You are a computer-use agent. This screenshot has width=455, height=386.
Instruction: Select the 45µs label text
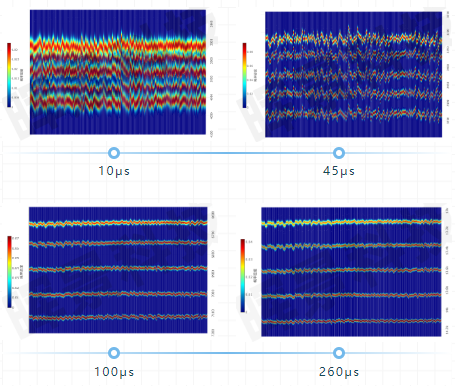click(339, 171)
